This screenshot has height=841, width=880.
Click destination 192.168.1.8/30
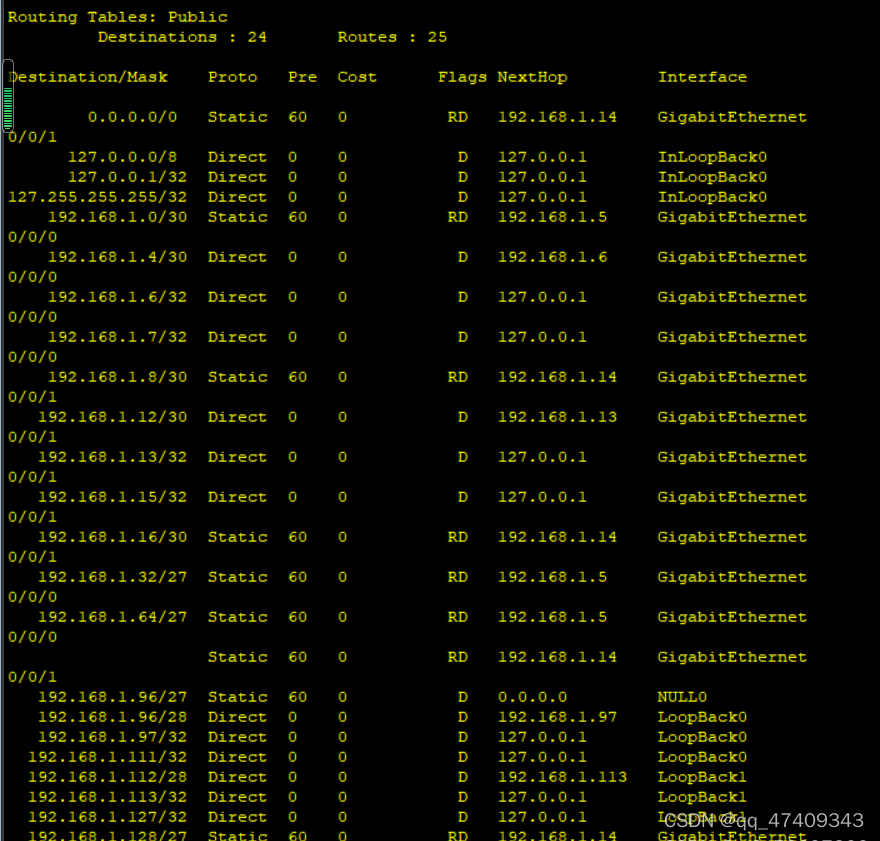(x=117, y=377)
